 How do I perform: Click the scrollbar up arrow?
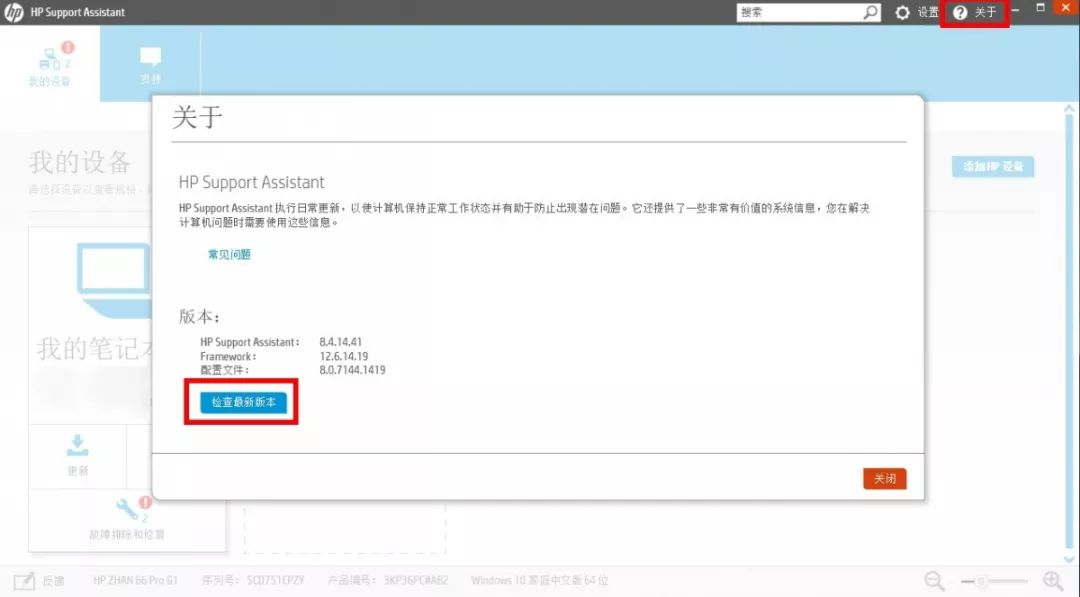click(x=1070, y=109)
